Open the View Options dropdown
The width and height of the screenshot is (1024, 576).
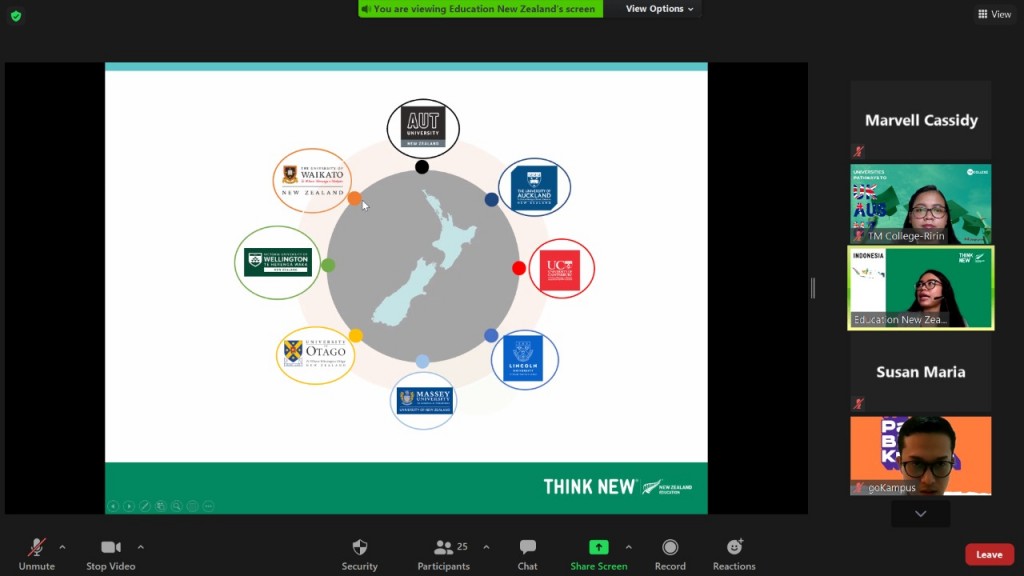(660, 9)
